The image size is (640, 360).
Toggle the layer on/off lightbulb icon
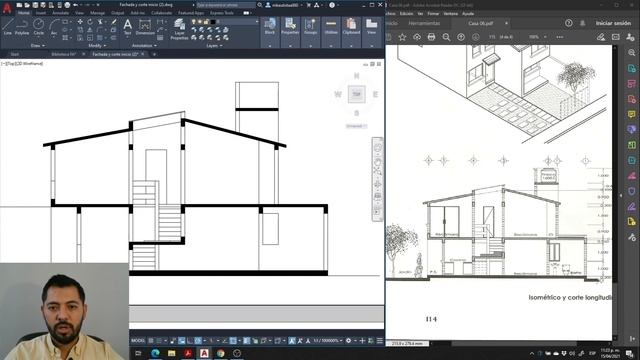194,22
